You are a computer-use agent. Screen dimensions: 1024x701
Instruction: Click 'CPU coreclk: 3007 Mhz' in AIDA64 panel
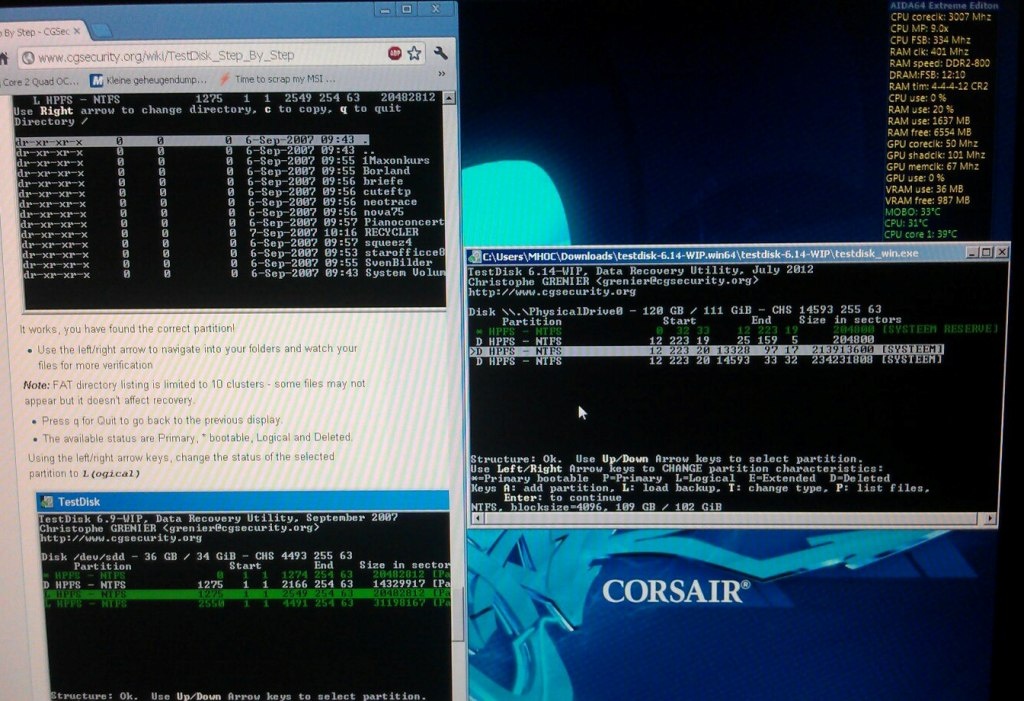pyautogui.click(x=941, y=17)
